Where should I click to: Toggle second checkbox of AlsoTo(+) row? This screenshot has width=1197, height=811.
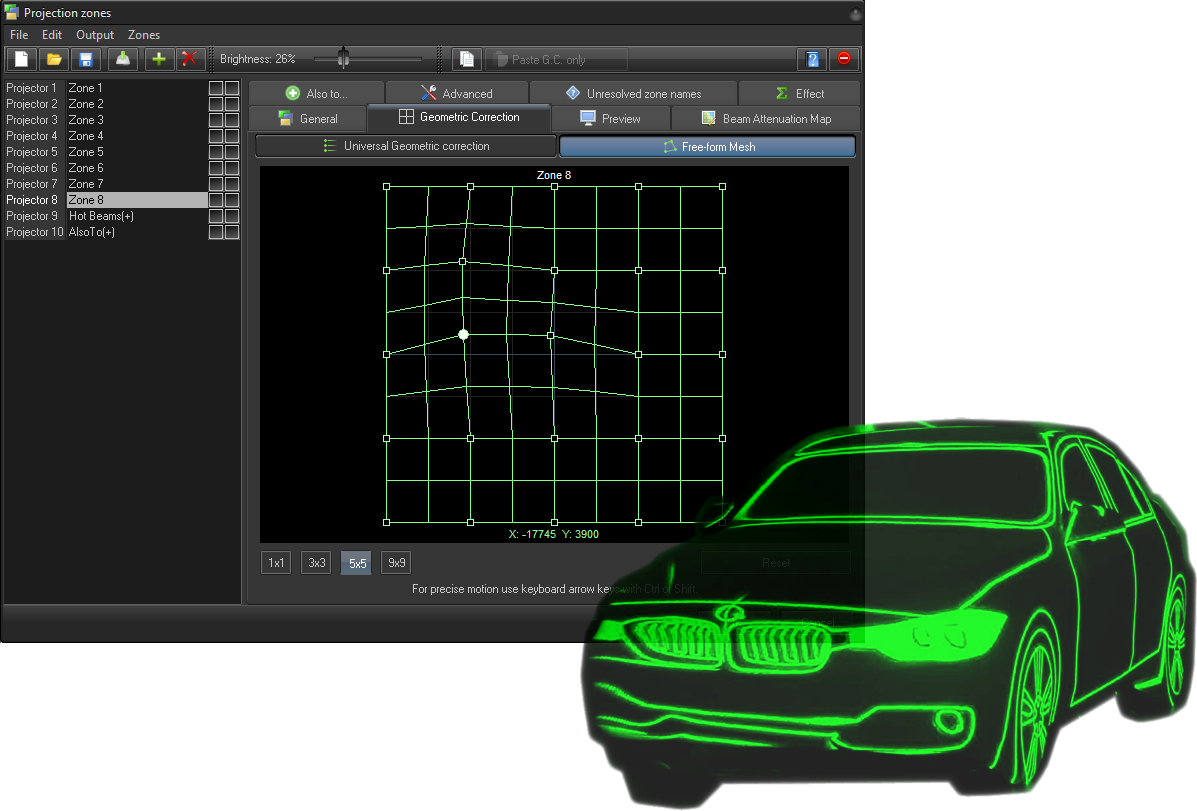pyautogui.click(x=232, y=232)
